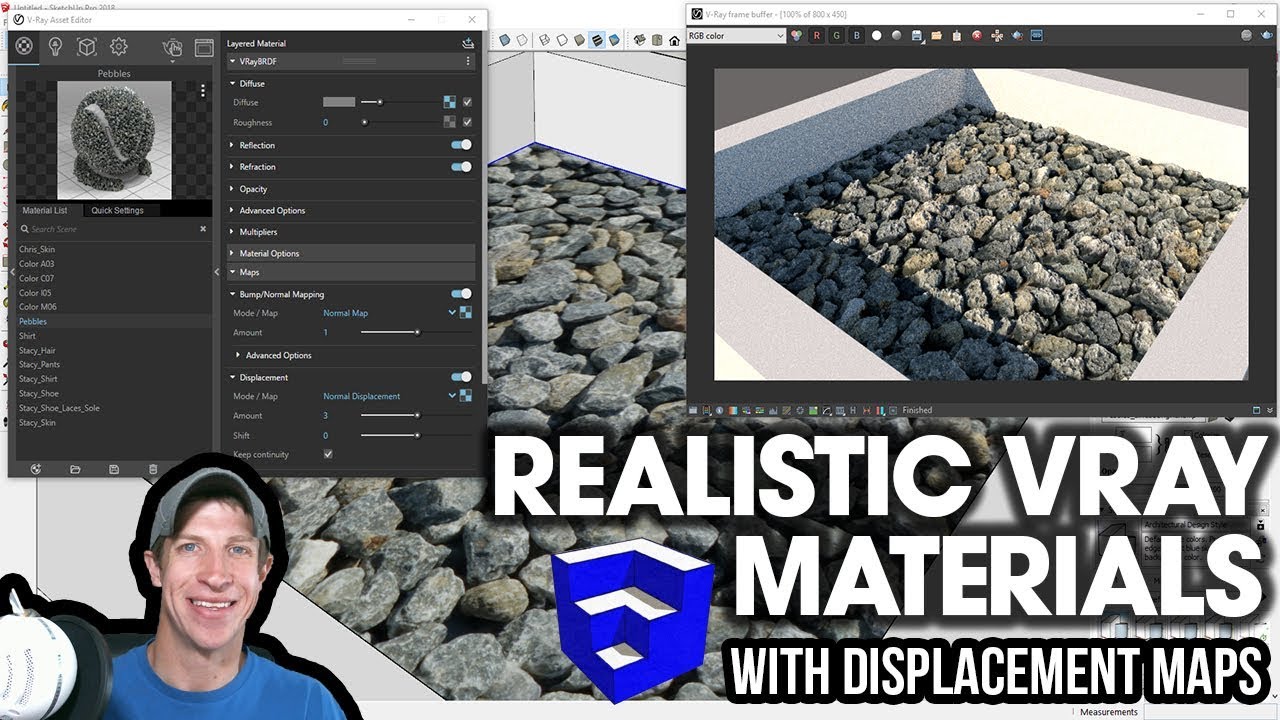Switch to RGB channels icon in frame buffer

click(797, 36)
